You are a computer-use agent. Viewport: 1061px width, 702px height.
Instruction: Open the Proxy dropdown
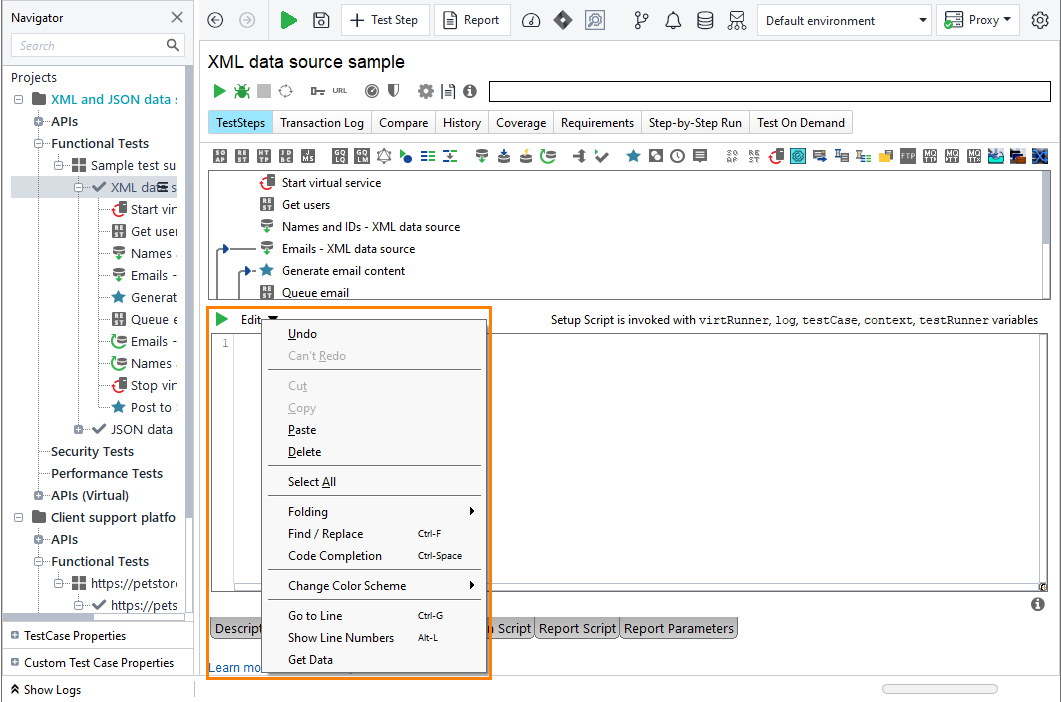(x=977, y=20)
